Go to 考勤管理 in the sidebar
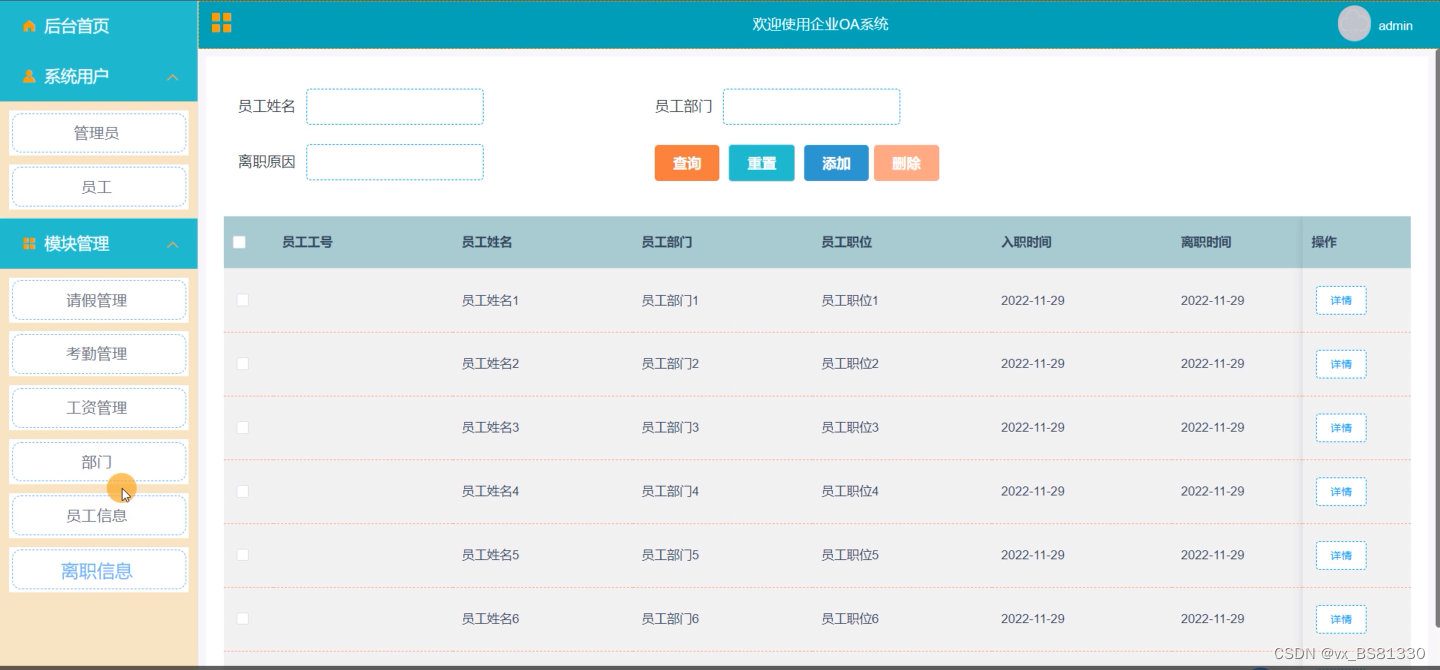Screen dimensions: 1440x670 [98, 354]
